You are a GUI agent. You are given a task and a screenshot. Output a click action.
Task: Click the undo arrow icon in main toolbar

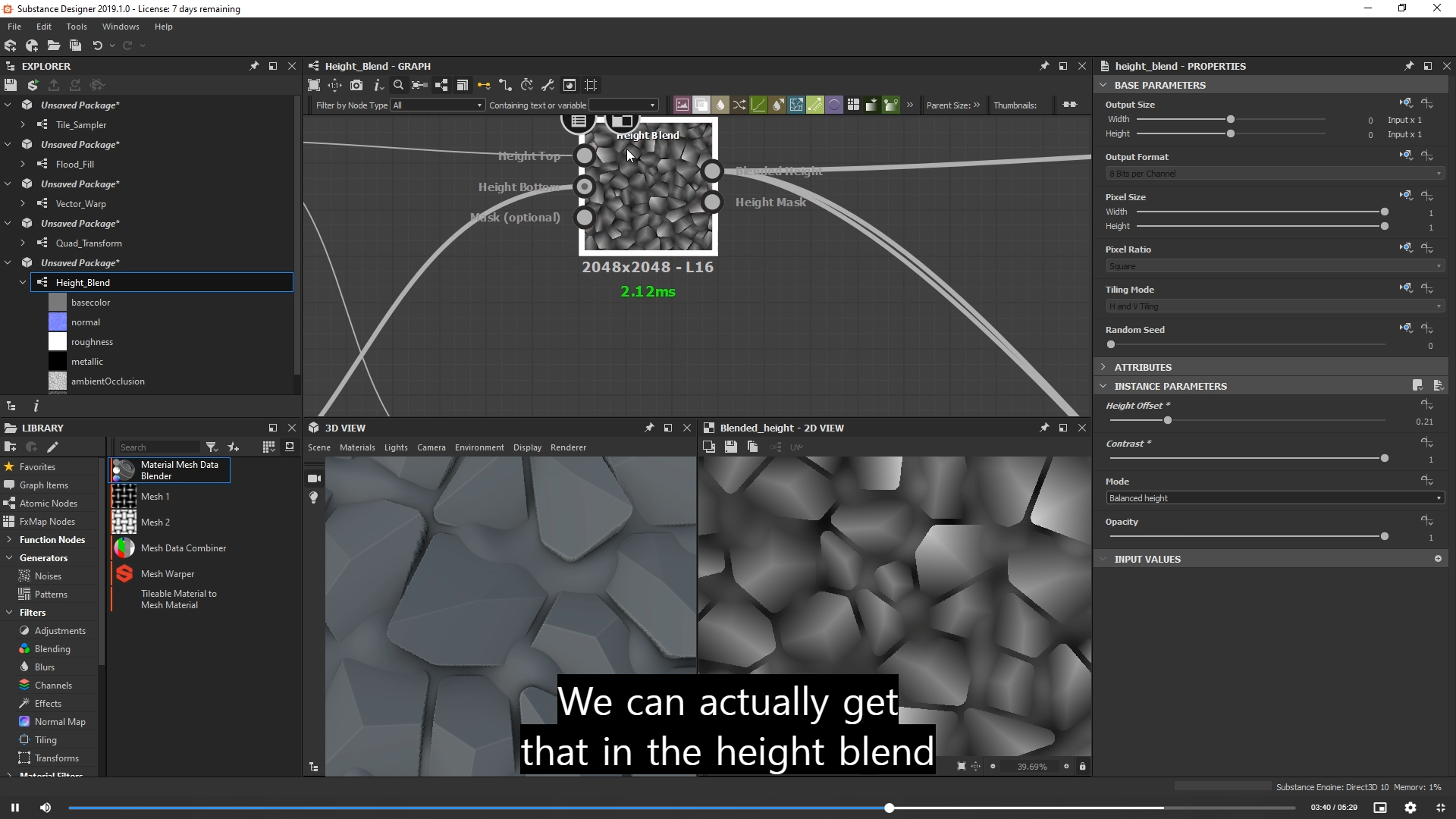point(97,45)
